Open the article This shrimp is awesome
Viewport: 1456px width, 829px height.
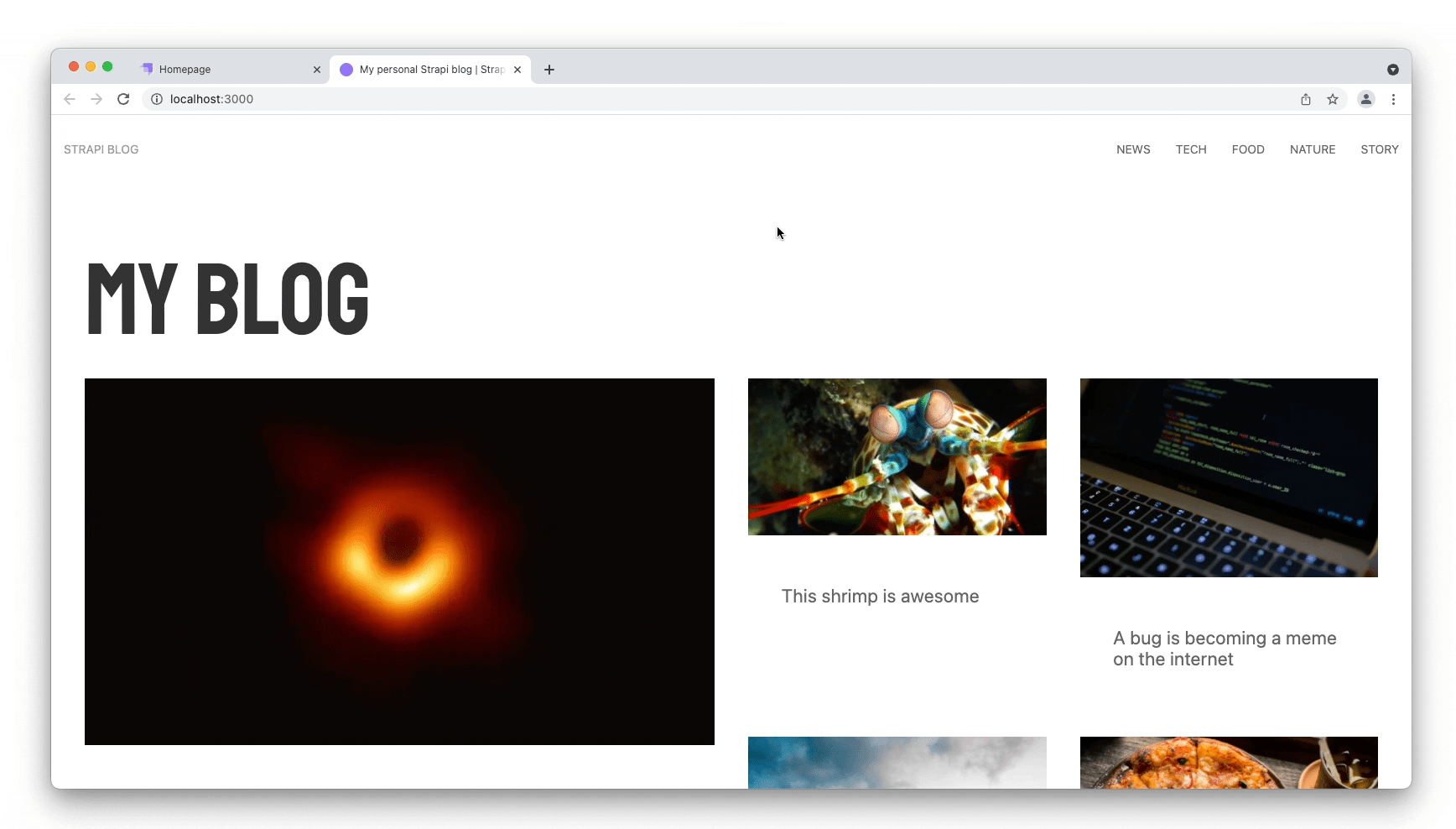click(880, 596)
